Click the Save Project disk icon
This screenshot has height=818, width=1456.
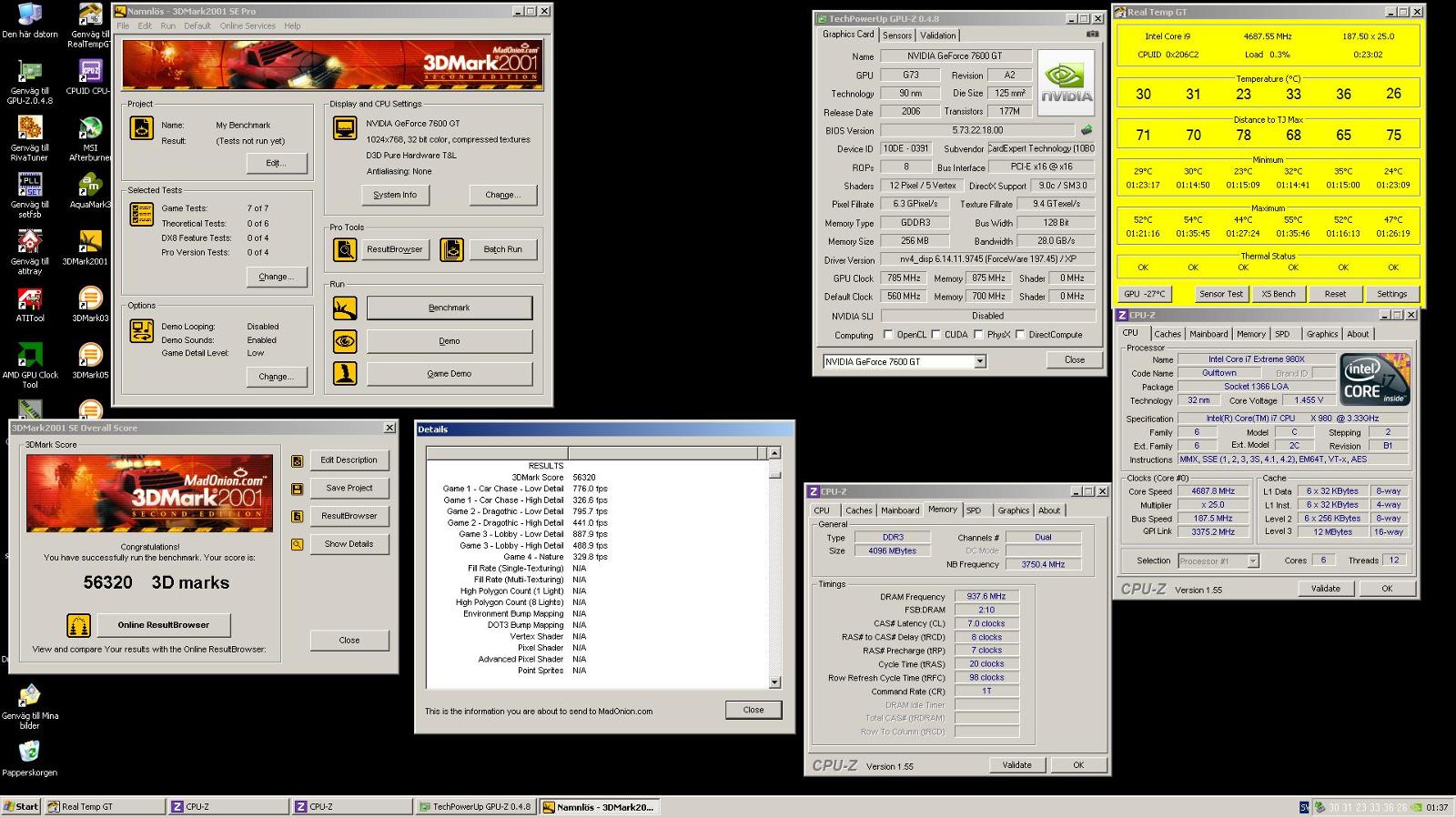pos(297,489)
